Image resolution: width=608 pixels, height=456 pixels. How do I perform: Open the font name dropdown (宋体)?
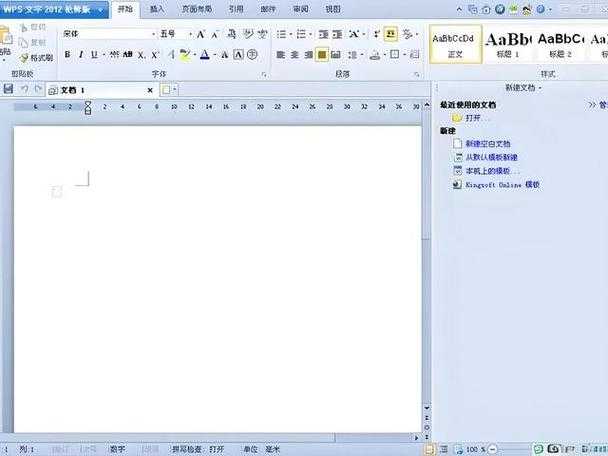153,34
